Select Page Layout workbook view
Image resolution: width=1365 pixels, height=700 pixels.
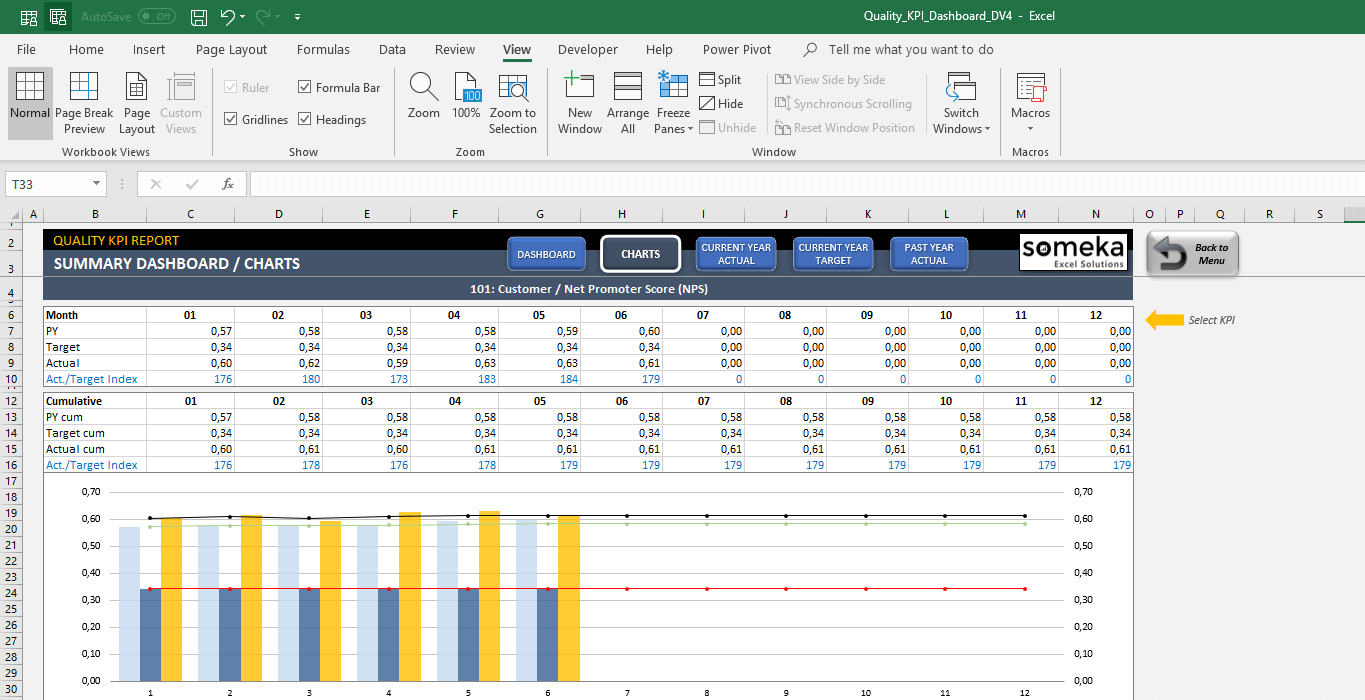click(x=136, y=100)
